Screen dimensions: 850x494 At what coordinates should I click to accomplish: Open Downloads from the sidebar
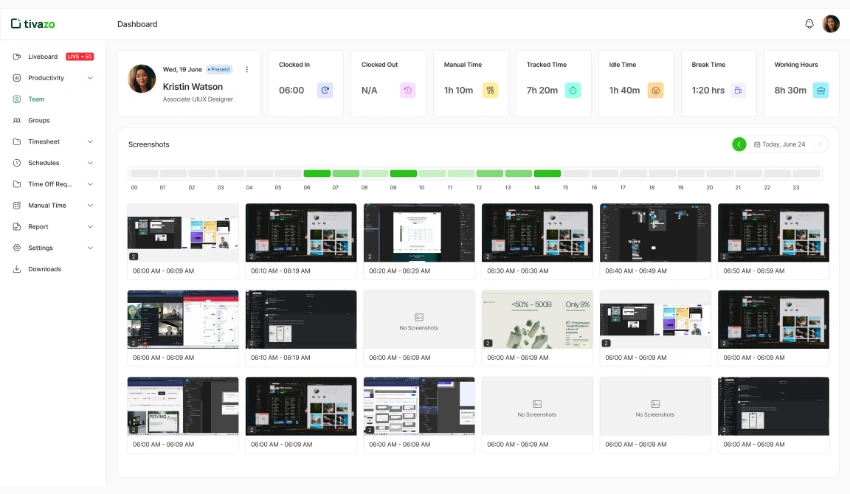(44, 269)
